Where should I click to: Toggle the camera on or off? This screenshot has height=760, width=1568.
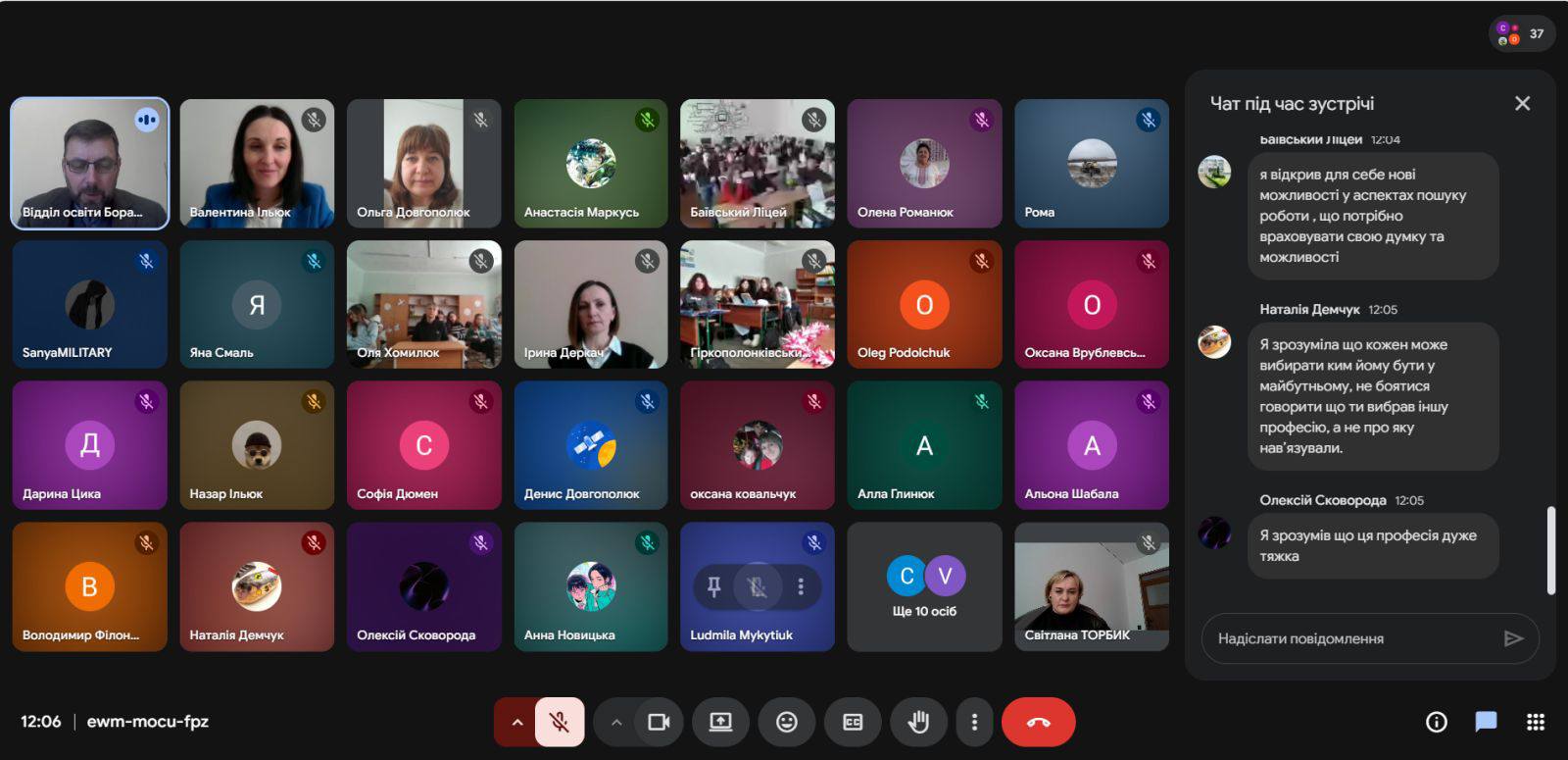(659, 723)
